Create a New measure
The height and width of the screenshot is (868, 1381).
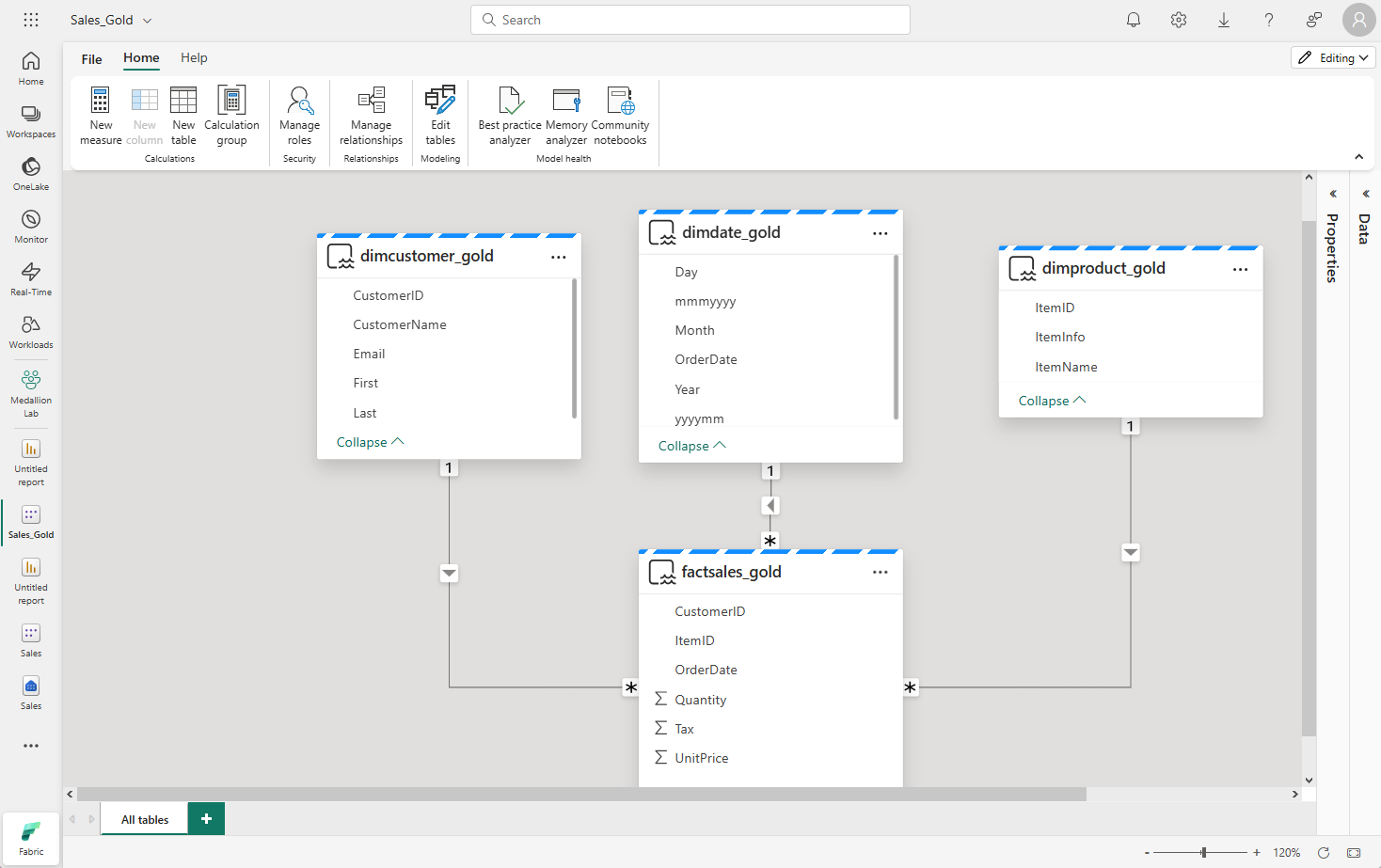click(100, 115)
